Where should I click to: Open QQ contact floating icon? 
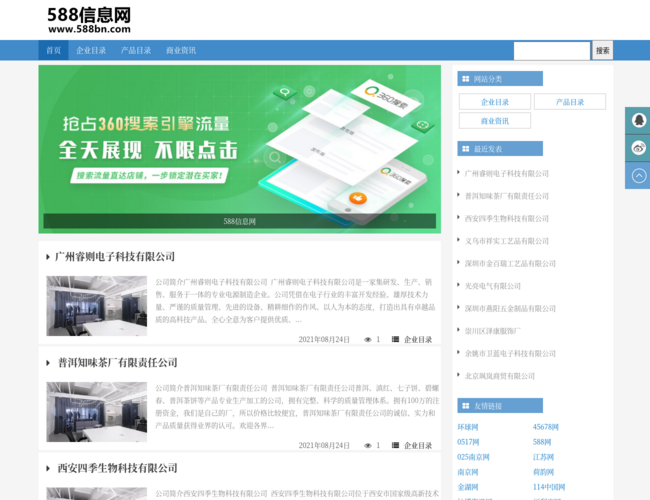(x=638, y=120)
